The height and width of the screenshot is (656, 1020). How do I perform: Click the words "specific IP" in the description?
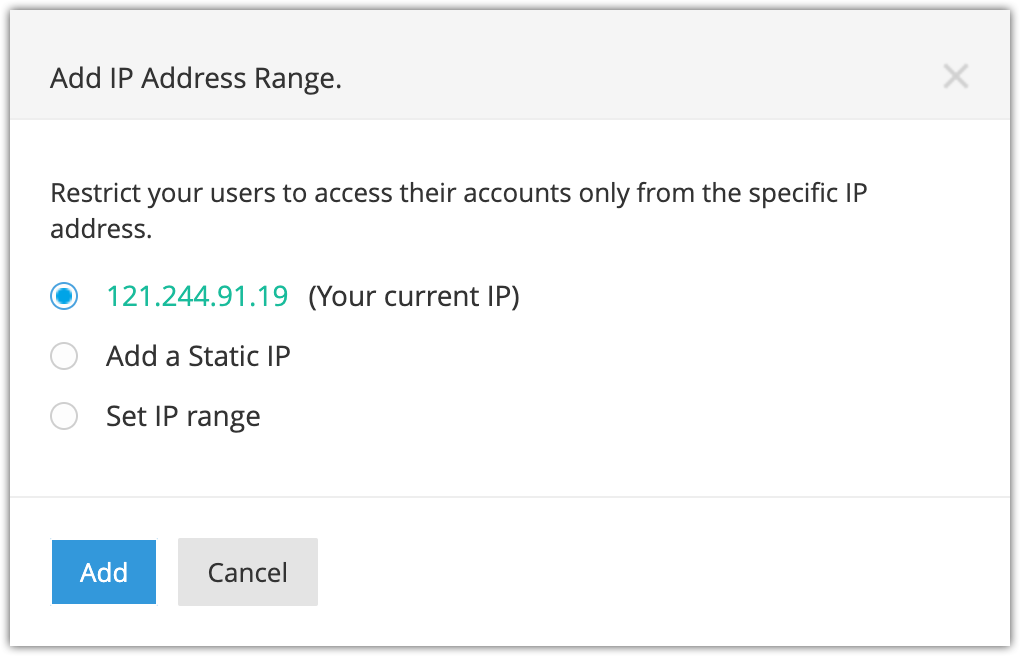click(804, 193)
